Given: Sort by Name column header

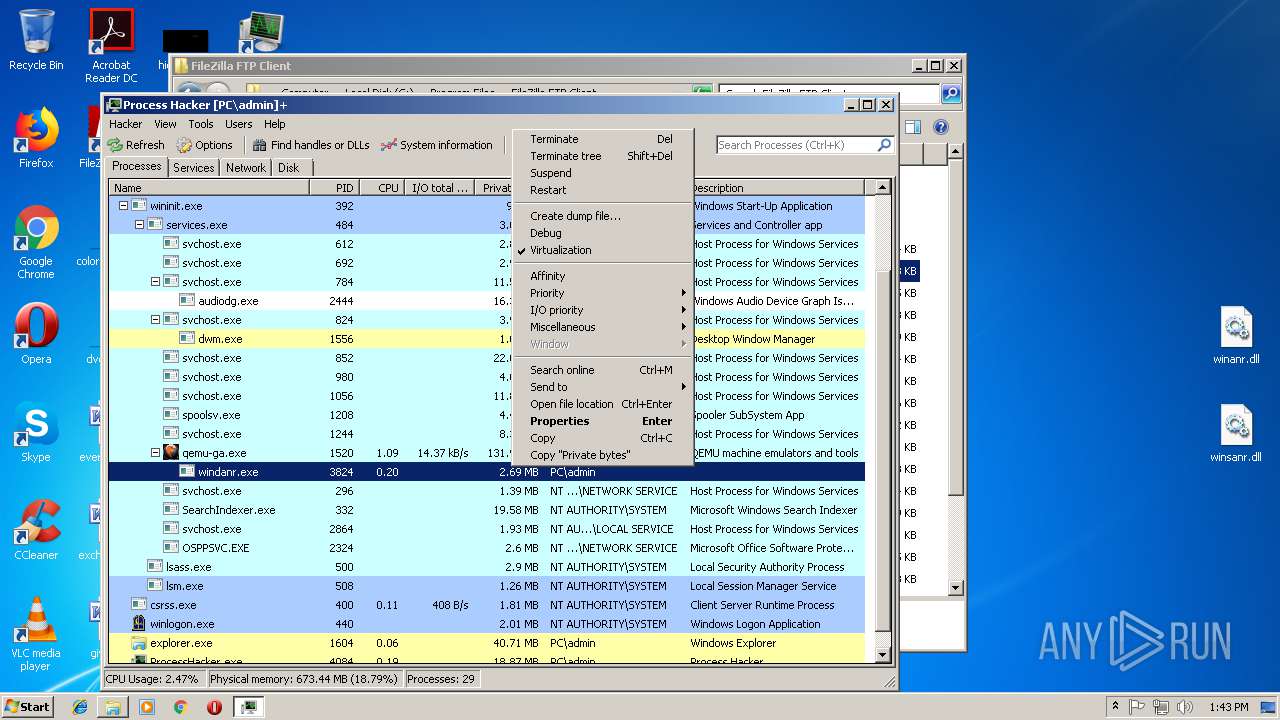Looking at the screenshot, I should pos(209,188).
